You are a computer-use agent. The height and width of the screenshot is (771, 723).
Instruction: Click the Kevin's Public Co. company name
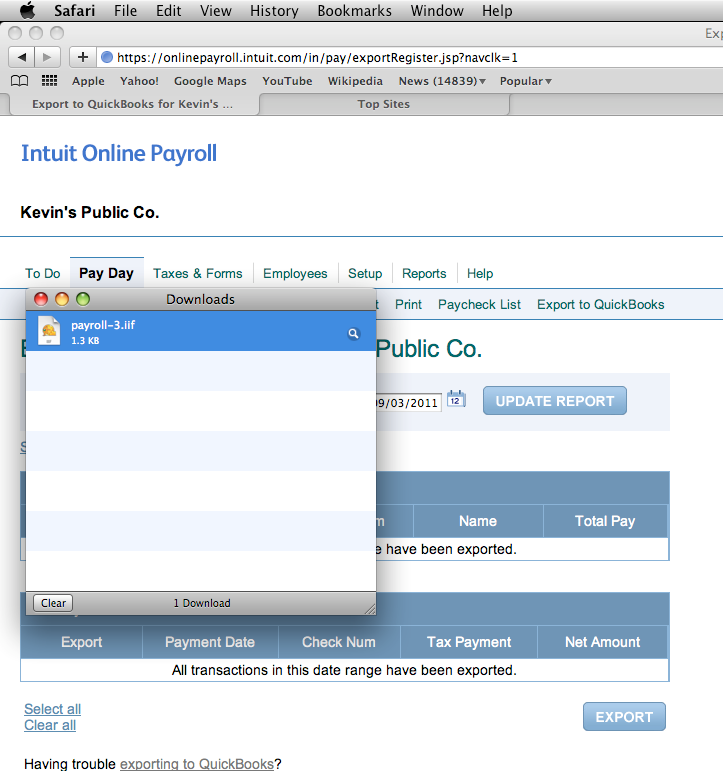[90, 212]
